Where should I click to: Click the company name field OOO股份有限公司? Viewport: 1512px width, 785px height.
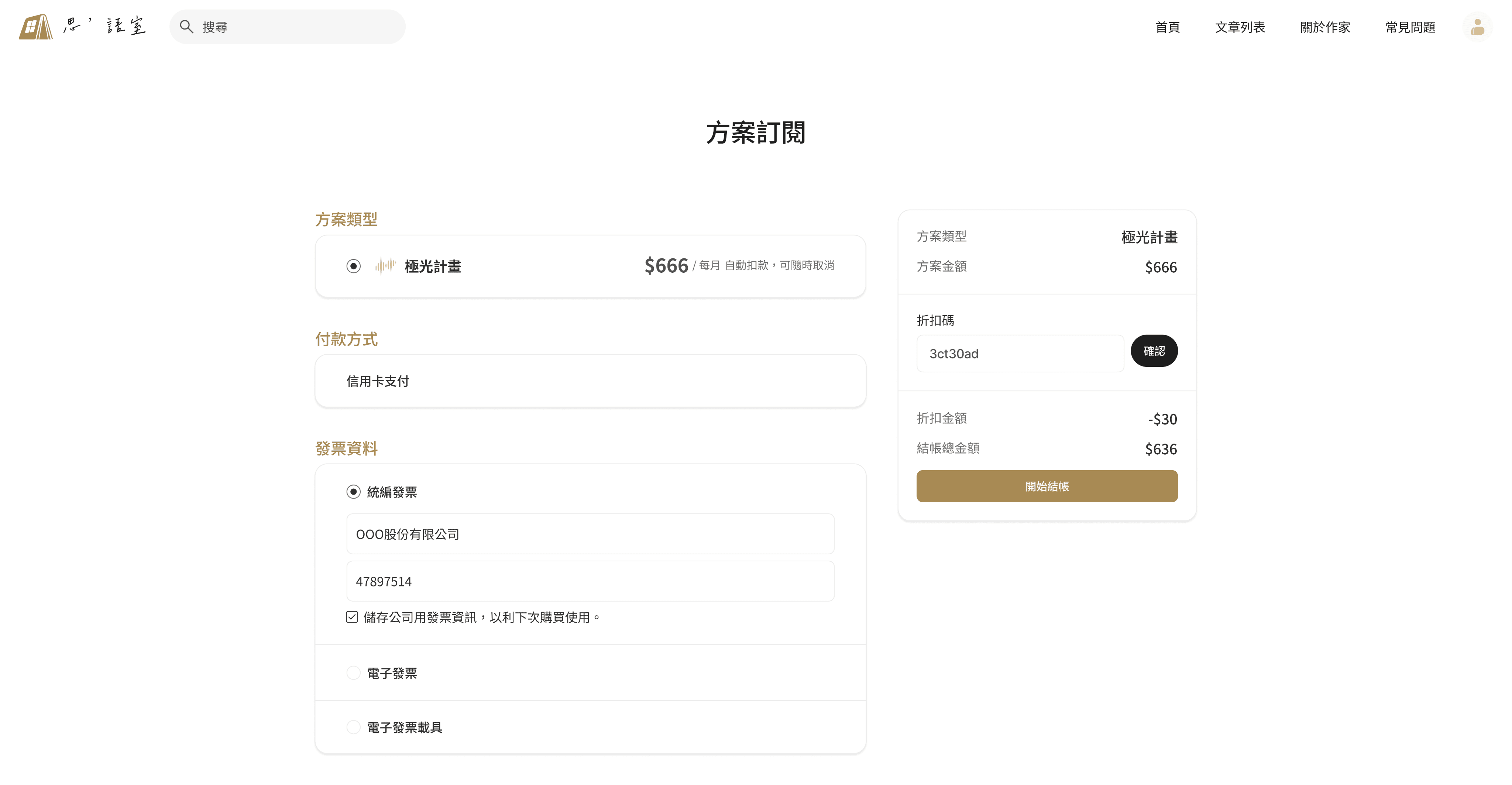click(x=590, y=534)
